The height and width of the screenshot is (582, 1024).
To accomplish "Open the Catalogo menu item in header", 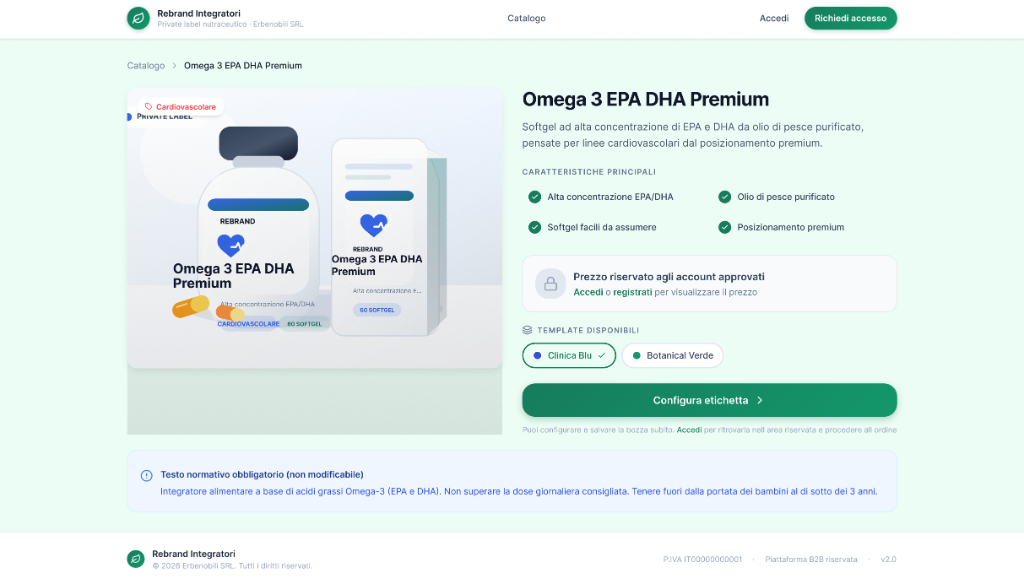I will (x=526, y=18).
